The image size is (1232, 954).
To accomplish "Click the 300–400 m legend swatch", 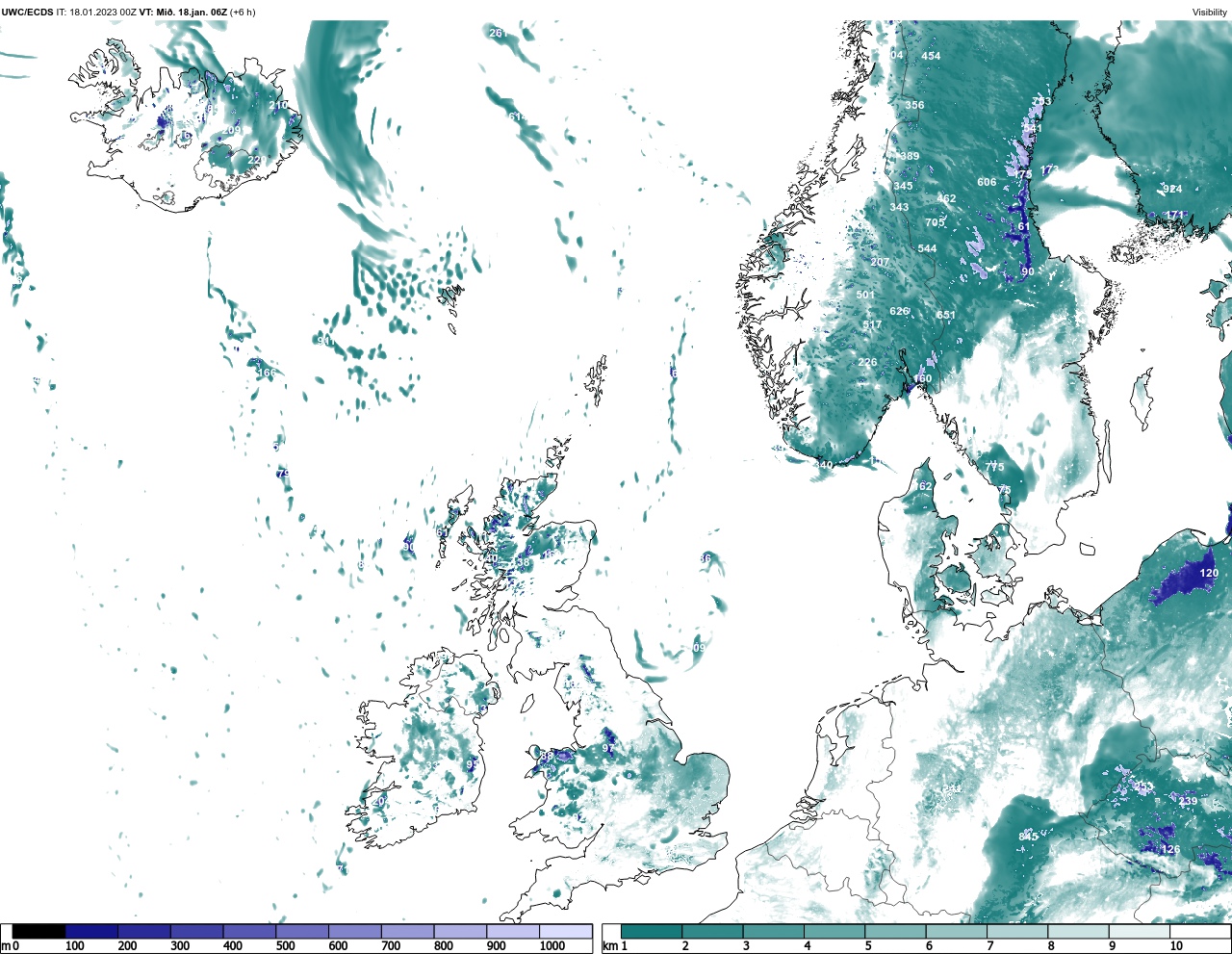I will click(x=196, y=931).
